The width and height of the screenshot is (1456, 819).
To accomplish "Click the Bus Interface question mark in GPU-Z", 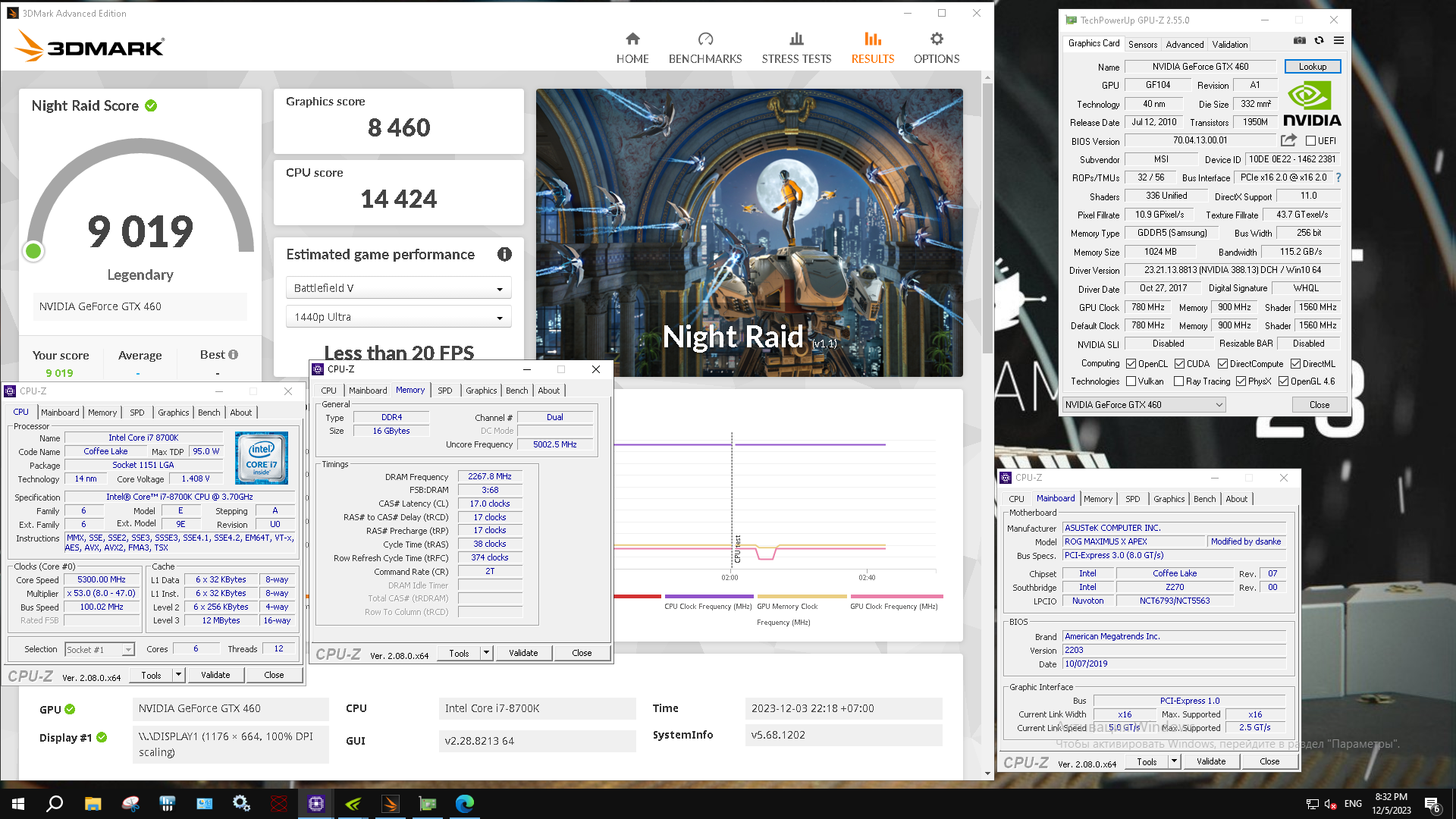I will pos(1338,177).
